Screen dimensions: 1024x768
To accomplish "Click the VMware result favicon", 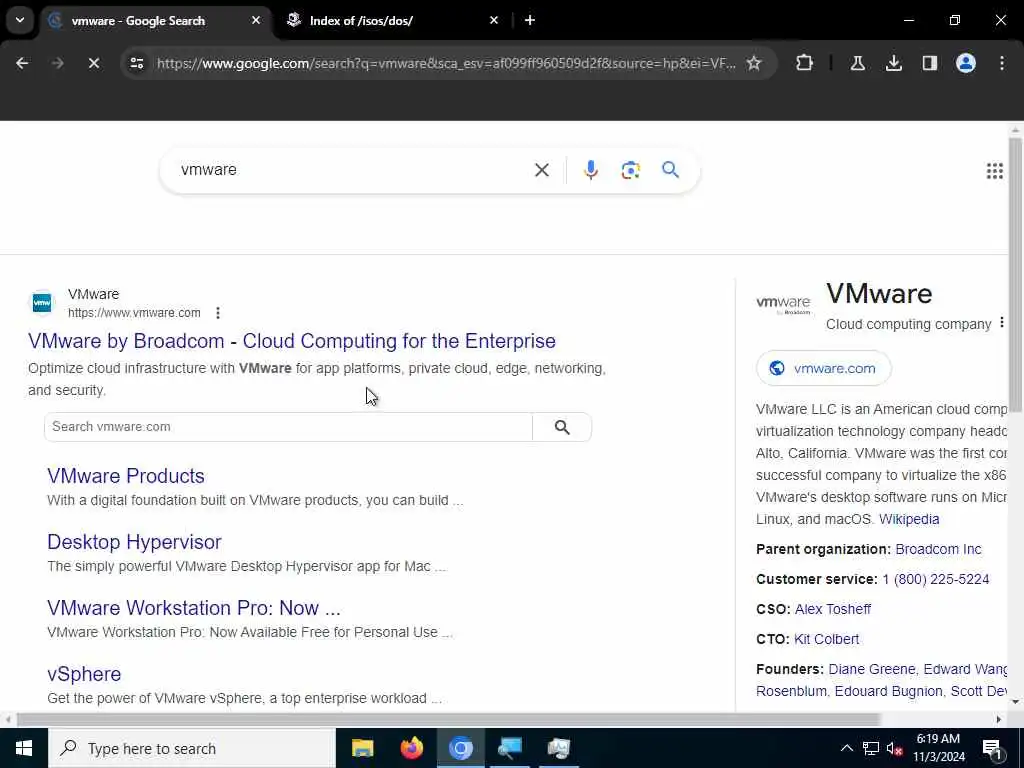I will click(x=42, y=303).
